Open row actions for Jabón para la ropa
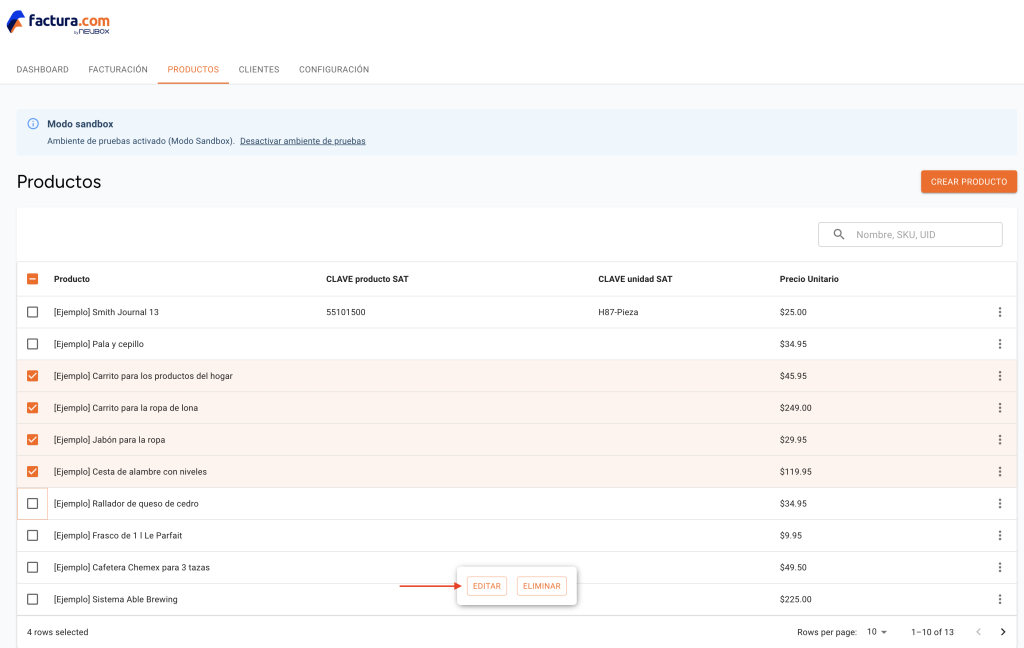Image resolution: width=1024 pixels, height=648 pixels. [x=999, y=440]
